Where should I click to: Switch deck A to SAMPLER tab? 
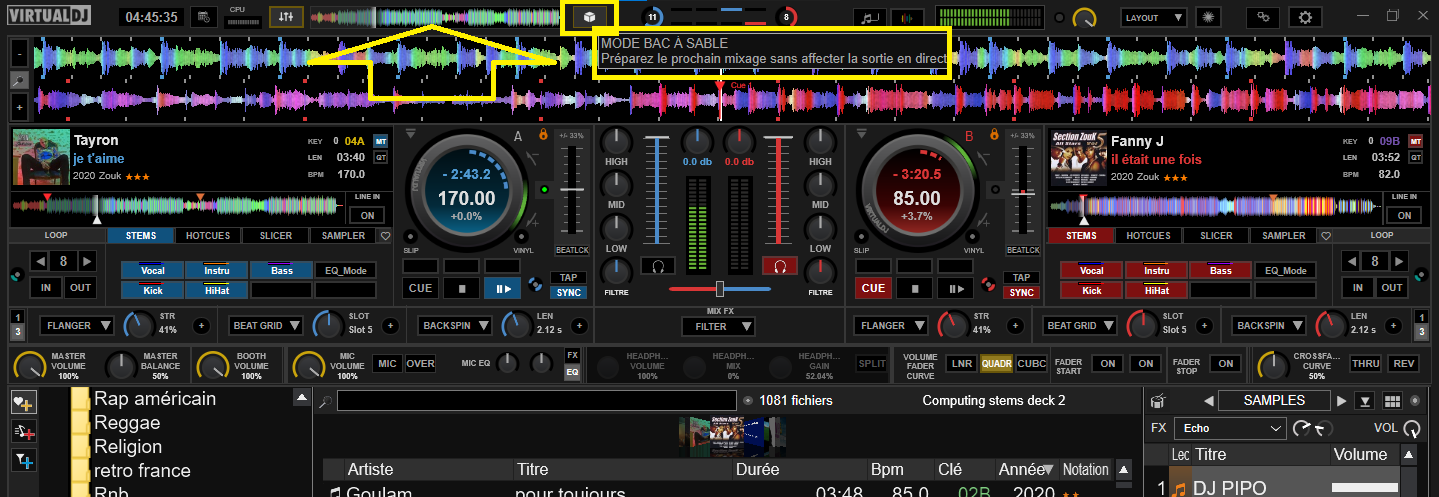point(343,236)
